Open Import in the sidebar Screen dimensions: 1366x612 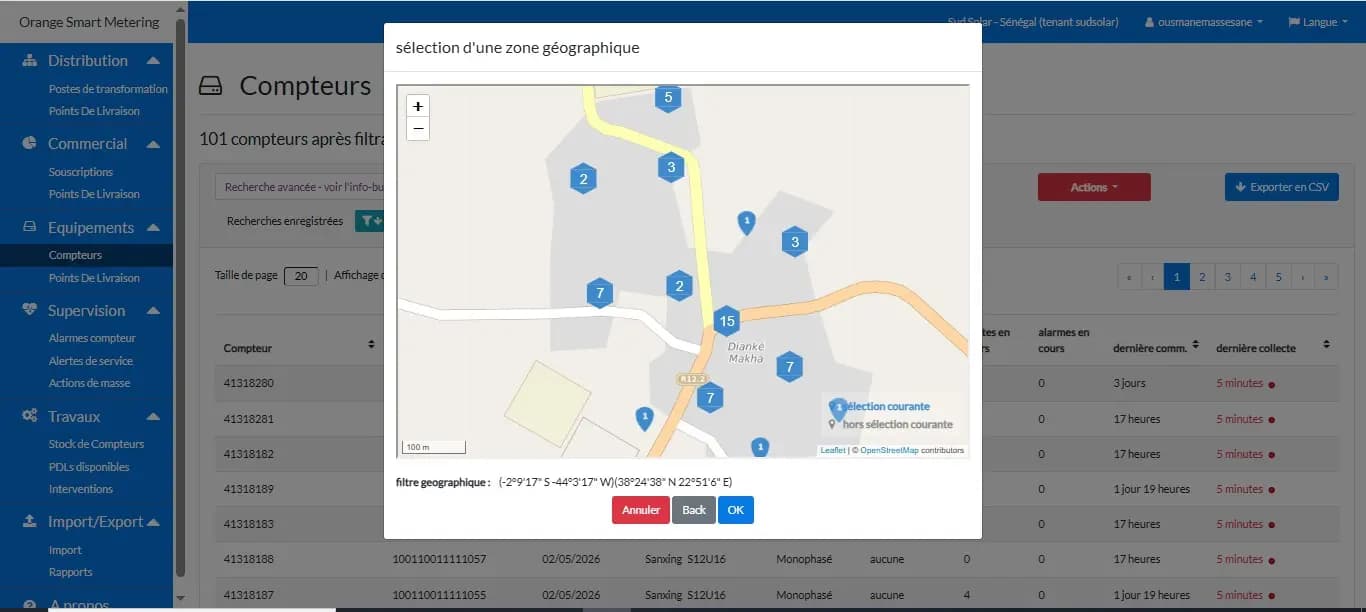pyautogui.click(x=65, y=550)
